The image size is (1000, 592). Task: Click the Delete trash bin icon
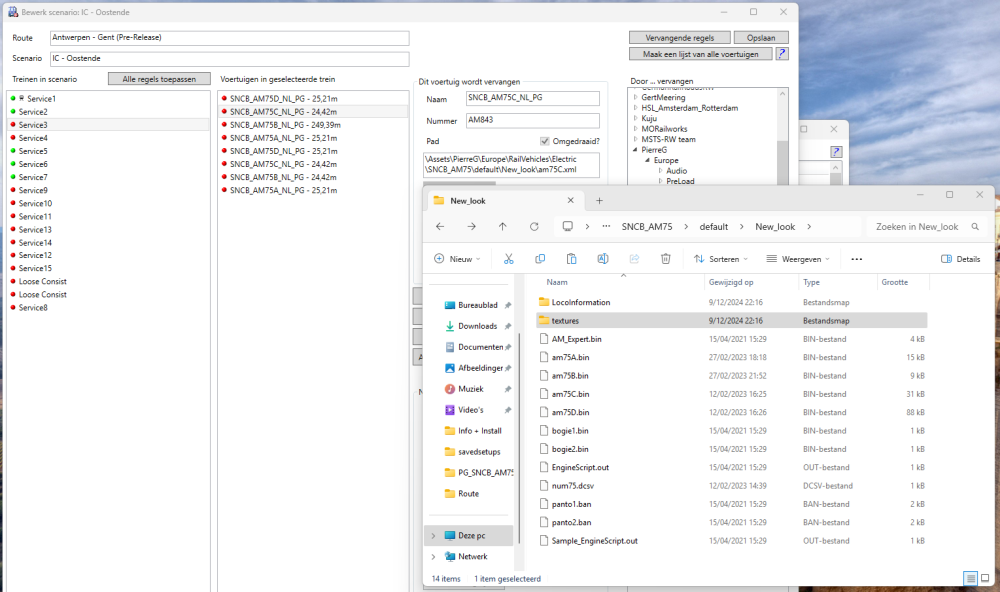(665, 259)
